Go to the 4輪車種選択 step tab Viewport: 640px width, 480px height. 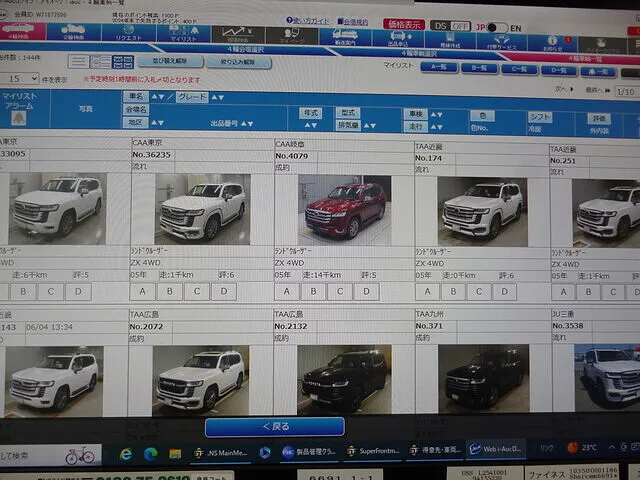(419, 53)
